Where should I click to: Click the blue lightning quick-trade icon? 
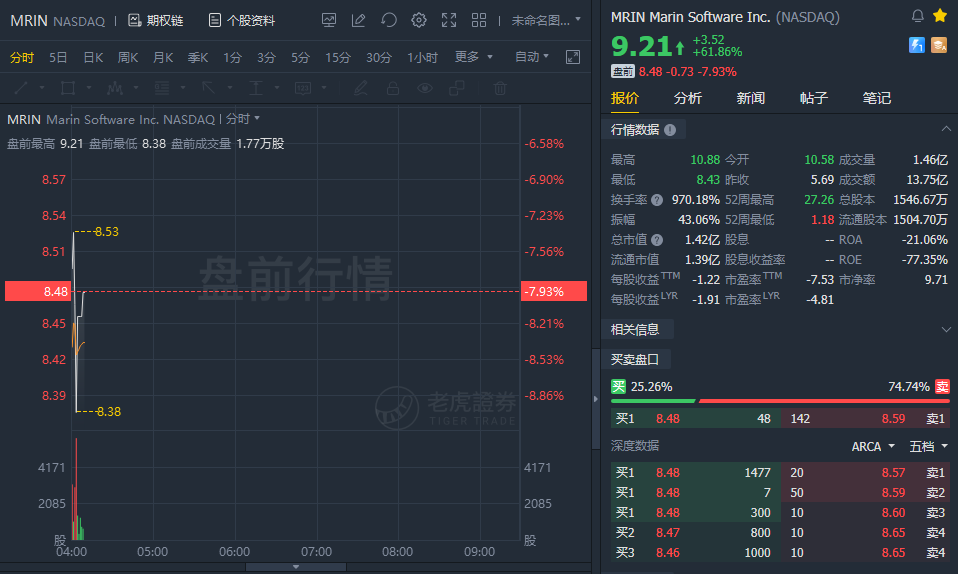coord(916,45)
